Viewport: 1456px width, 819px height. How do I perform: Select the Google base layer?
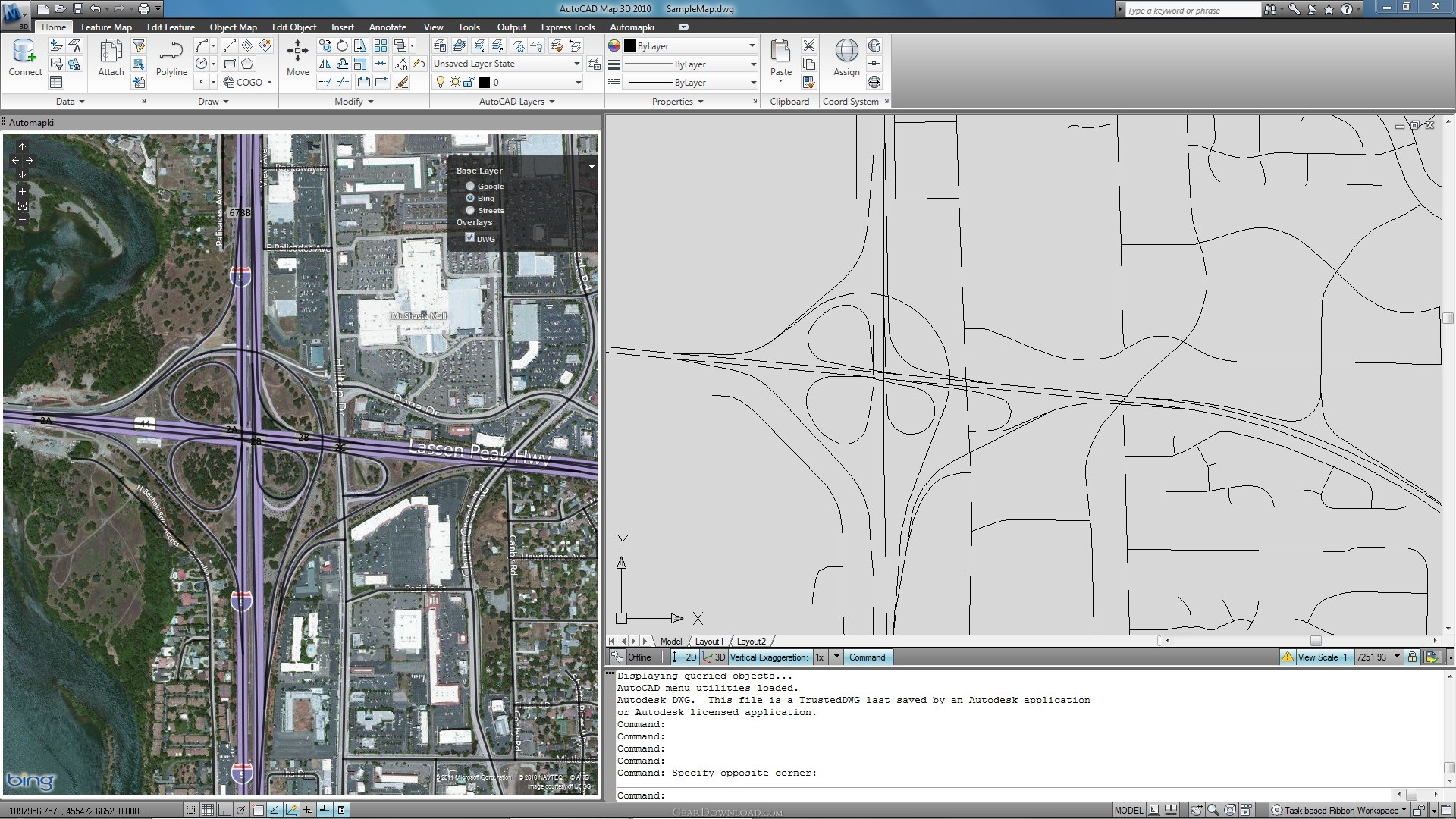[470, 186]
